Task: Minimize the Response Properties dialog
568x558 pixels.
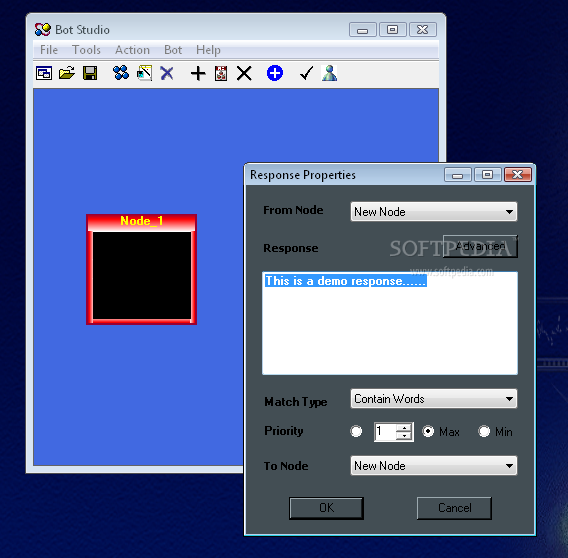Action: (458, 175)
